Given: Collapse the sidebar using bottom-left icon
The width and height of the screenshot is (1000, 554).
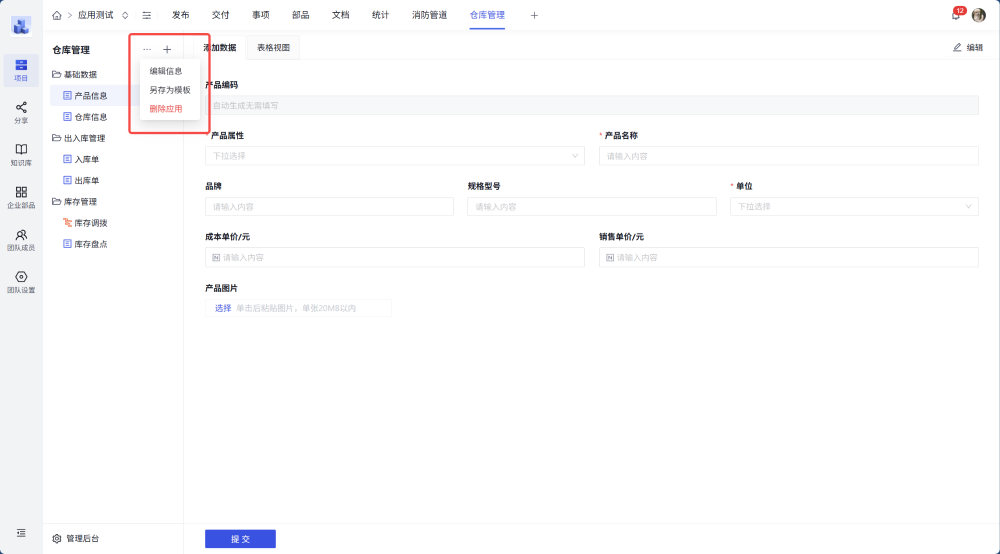Looking at the screenshot, I should coord(21,533).
